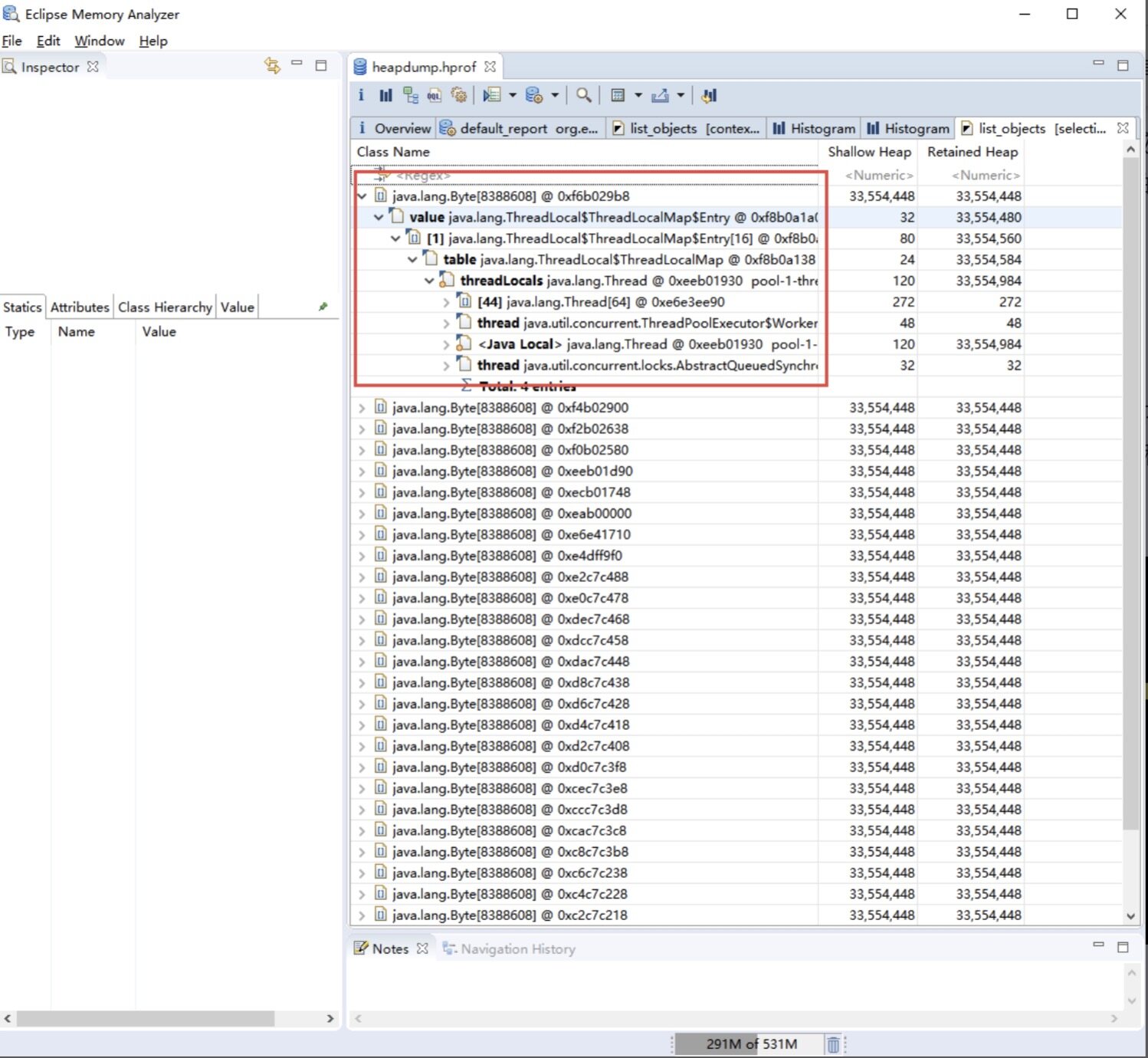Click the Class Name regex filter field
This screenshot has height=1058, width=1148.
582,176
